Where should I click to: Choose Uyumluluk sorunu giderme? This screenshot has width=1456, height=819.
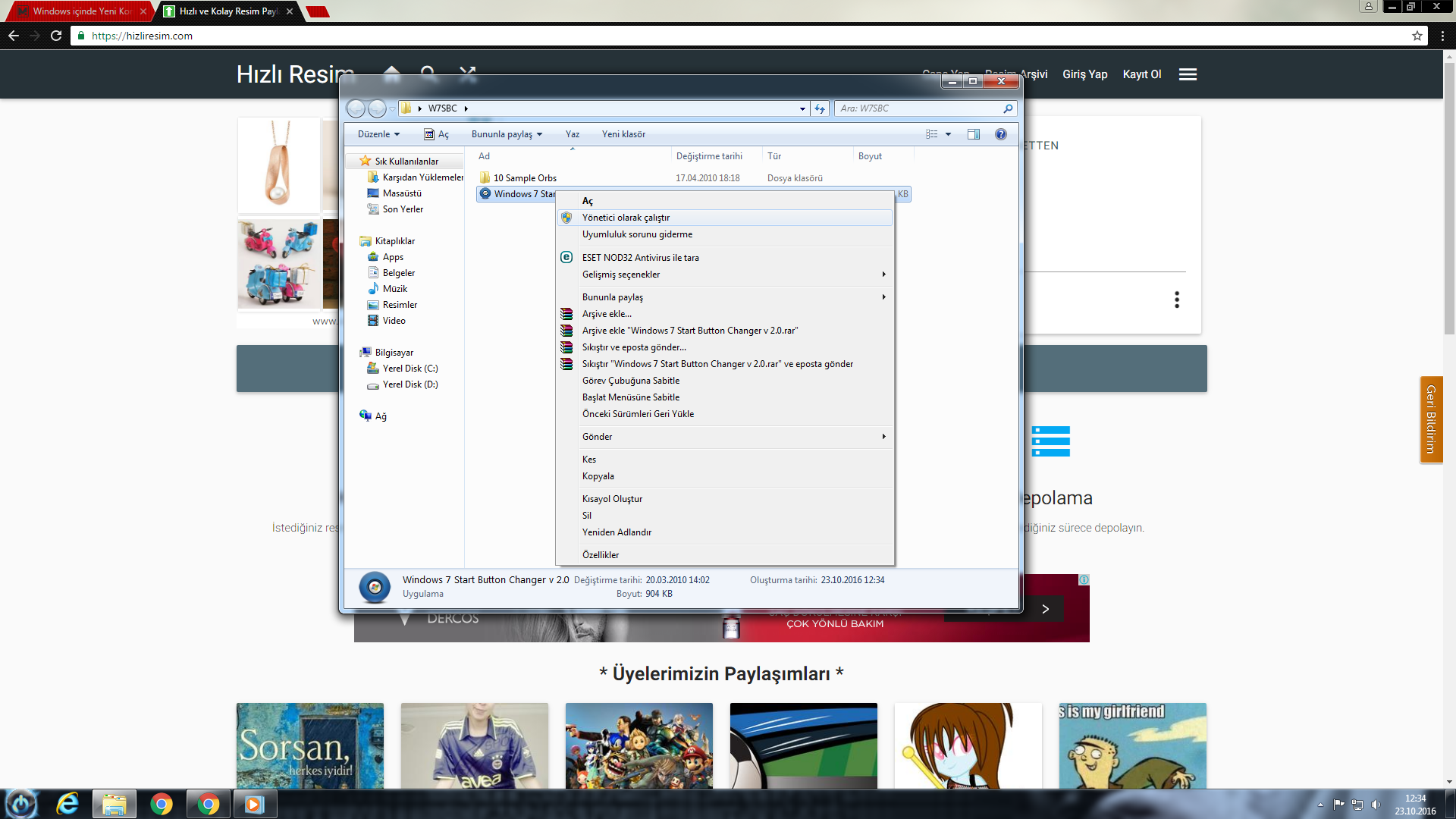tap(725, 234)
